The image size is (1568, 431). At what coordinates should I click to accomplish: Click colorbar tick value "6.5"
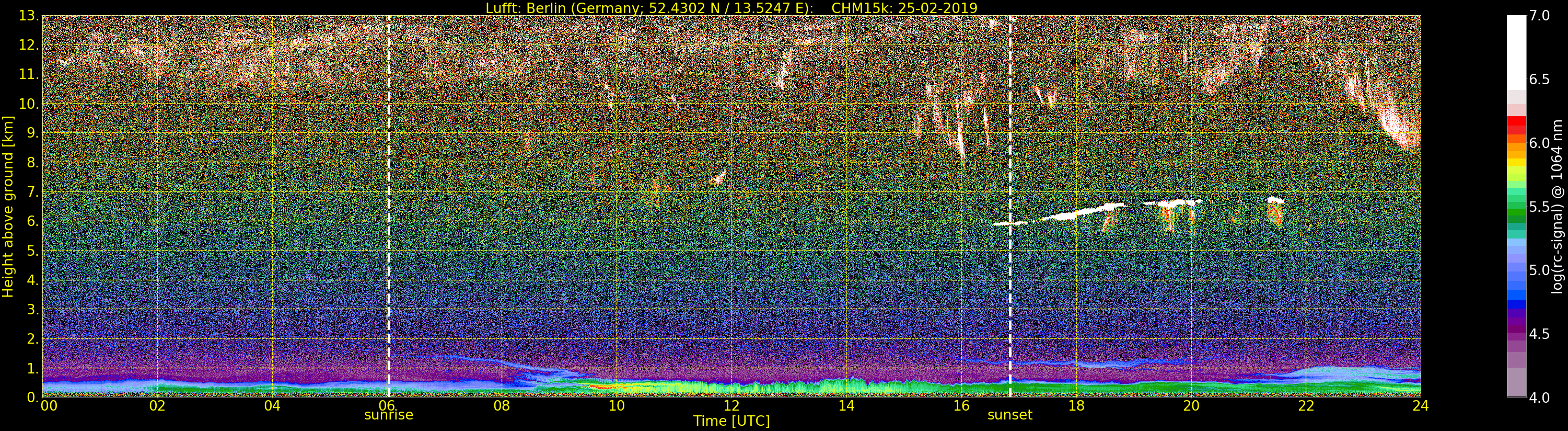[1539, 80]
